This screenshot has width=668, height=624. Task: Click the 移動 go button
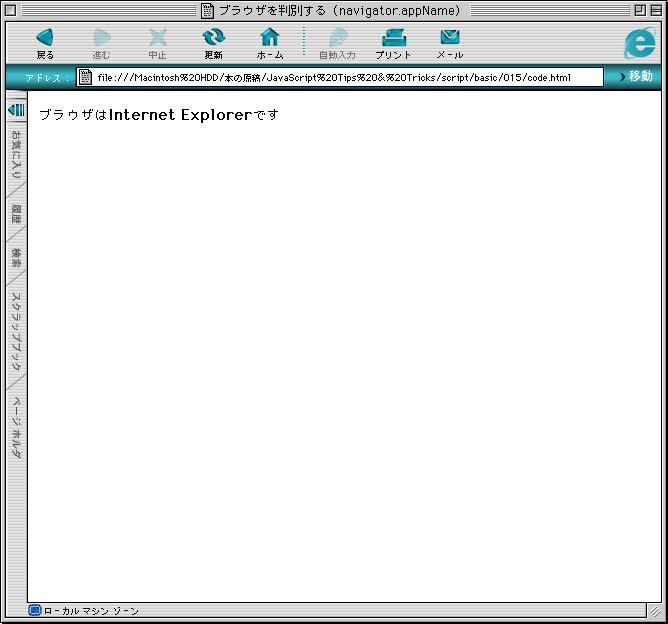point(636,76)
